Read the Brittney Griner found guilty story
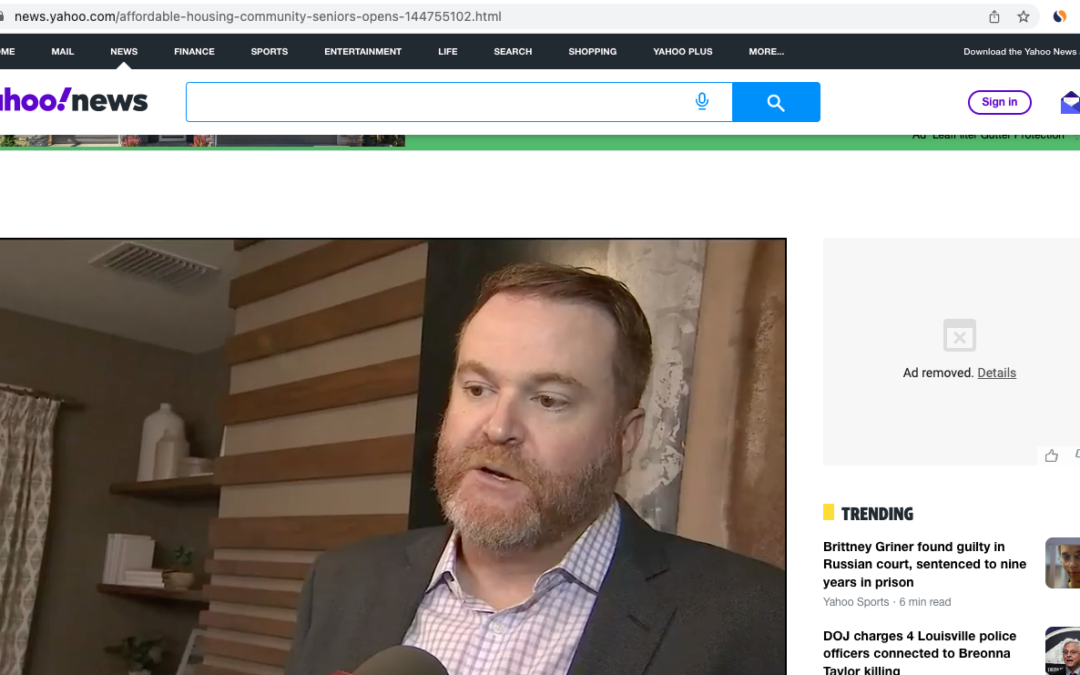Image resolution: width=1080 pixels, height=675 pixels. point(924,564)
